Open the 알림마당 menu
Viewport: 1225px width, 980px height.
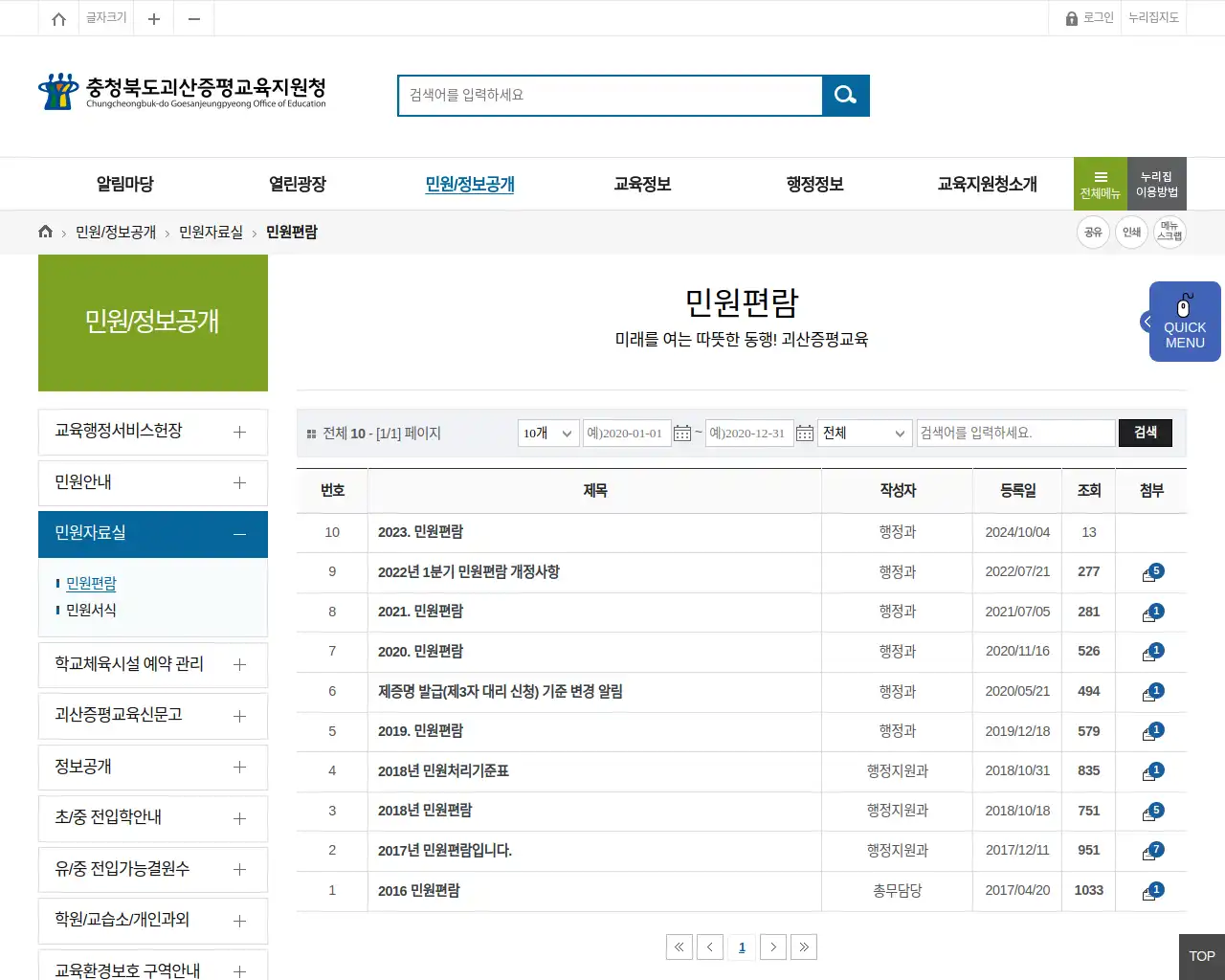coord(125,184)
